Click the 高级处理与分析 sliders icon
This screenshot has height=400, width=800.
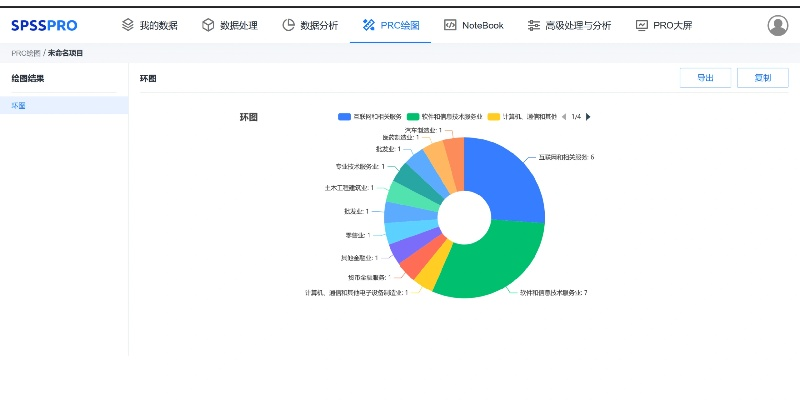(x=535, y=25)
